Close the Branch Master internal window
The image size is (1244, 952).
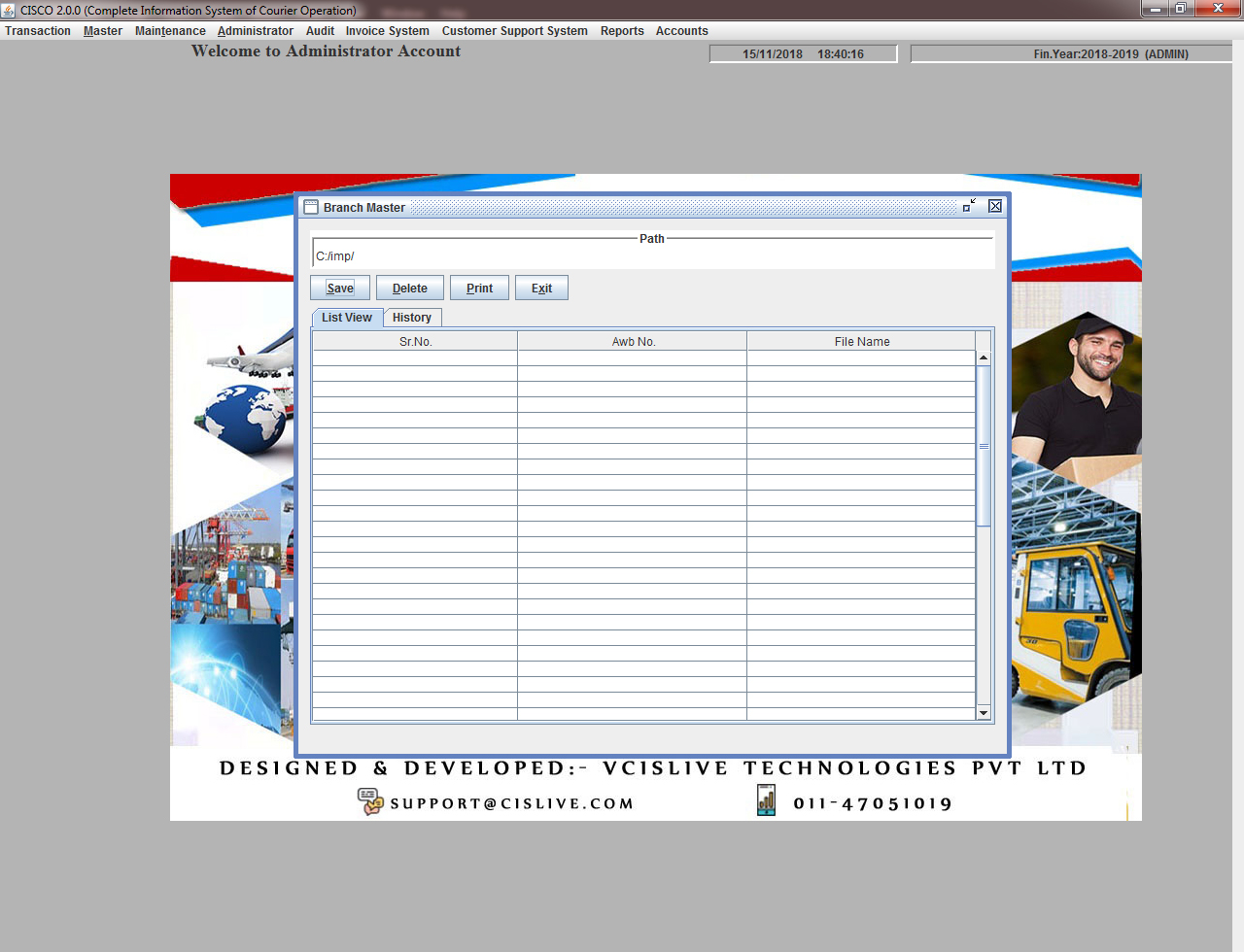coord(995,206)
